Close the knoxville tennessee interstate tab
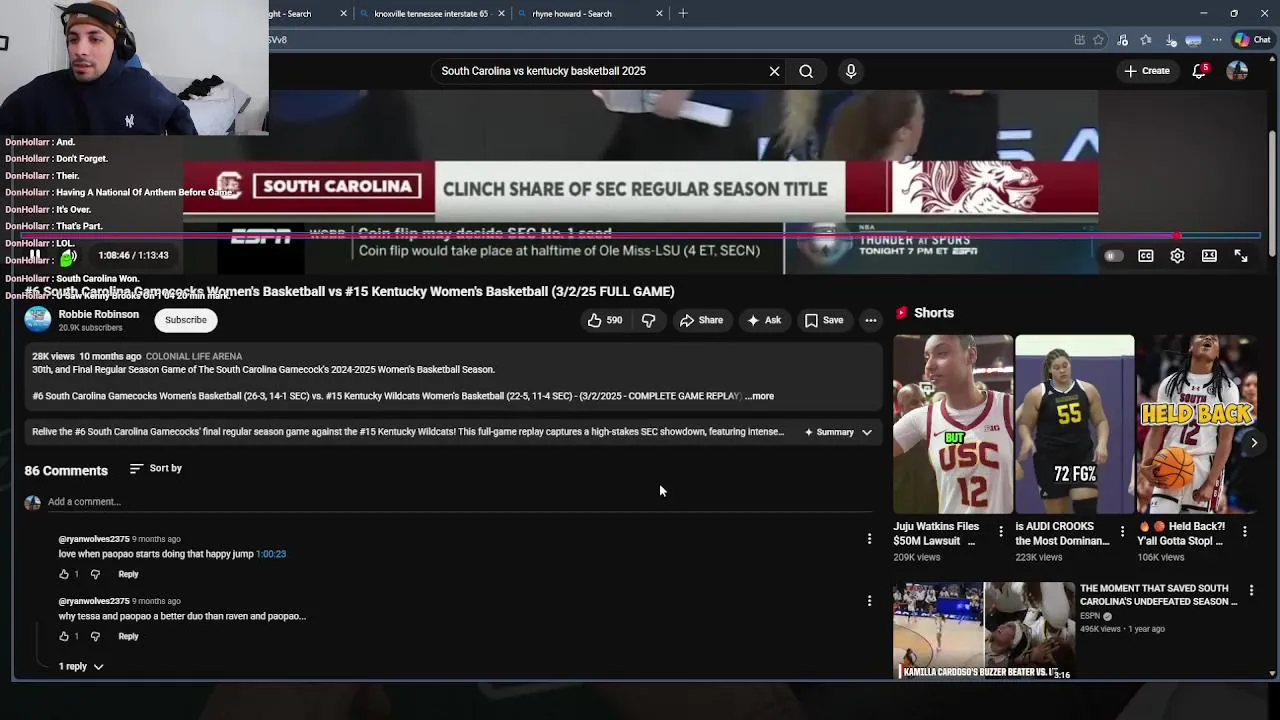1280x720 pixels. click(x=501, y=13)
